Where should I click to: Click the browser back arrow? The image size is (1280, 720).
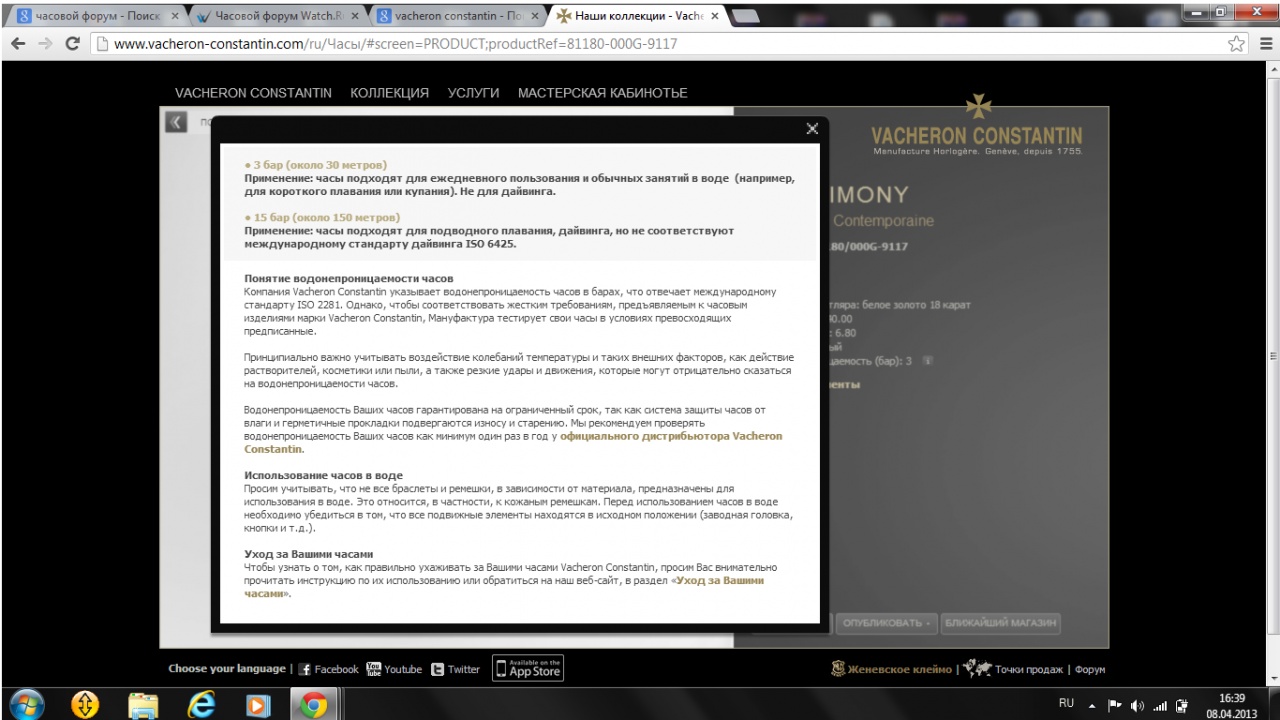pyautogui.click(x=17, y=44)
